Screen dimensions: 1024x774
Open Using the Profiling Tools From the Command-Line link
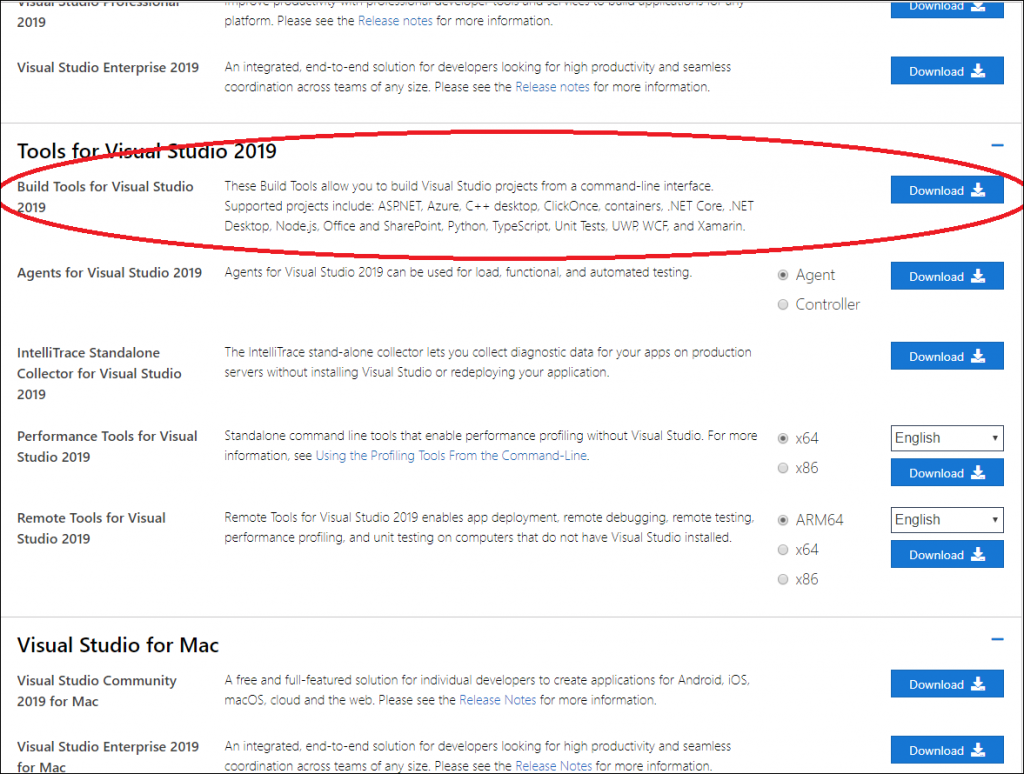451,455
